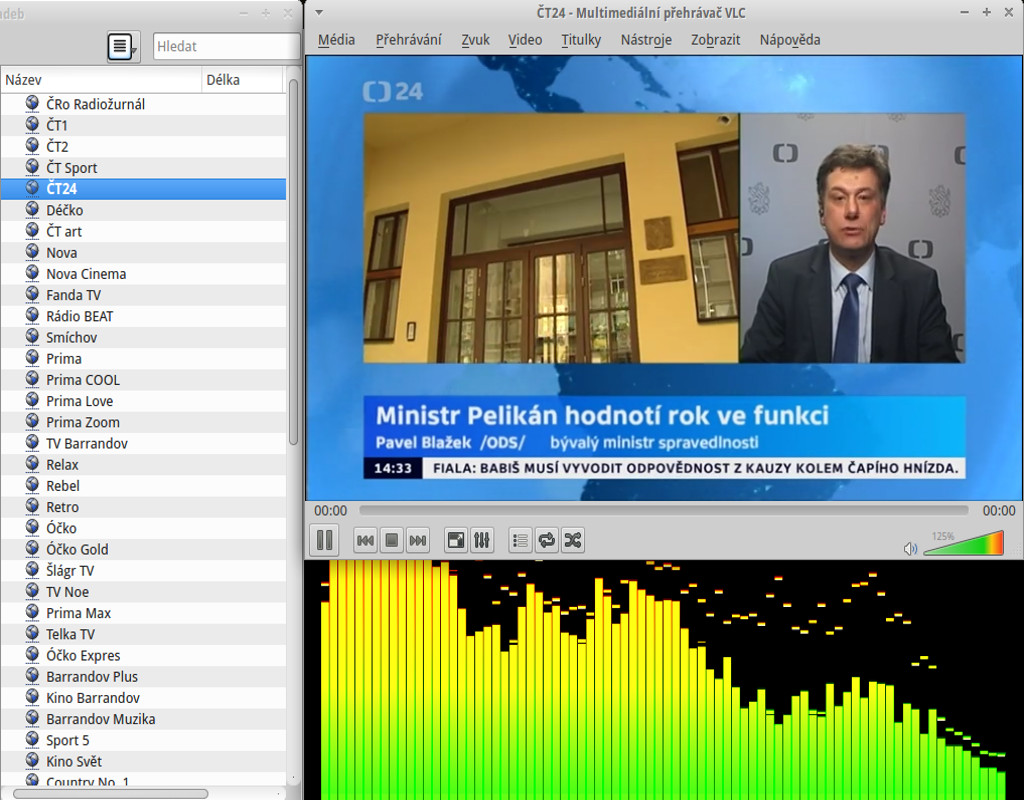This screenshot has width=1024, height=800.
Task: Click the Hledat search field
Action: coord(225,46)
